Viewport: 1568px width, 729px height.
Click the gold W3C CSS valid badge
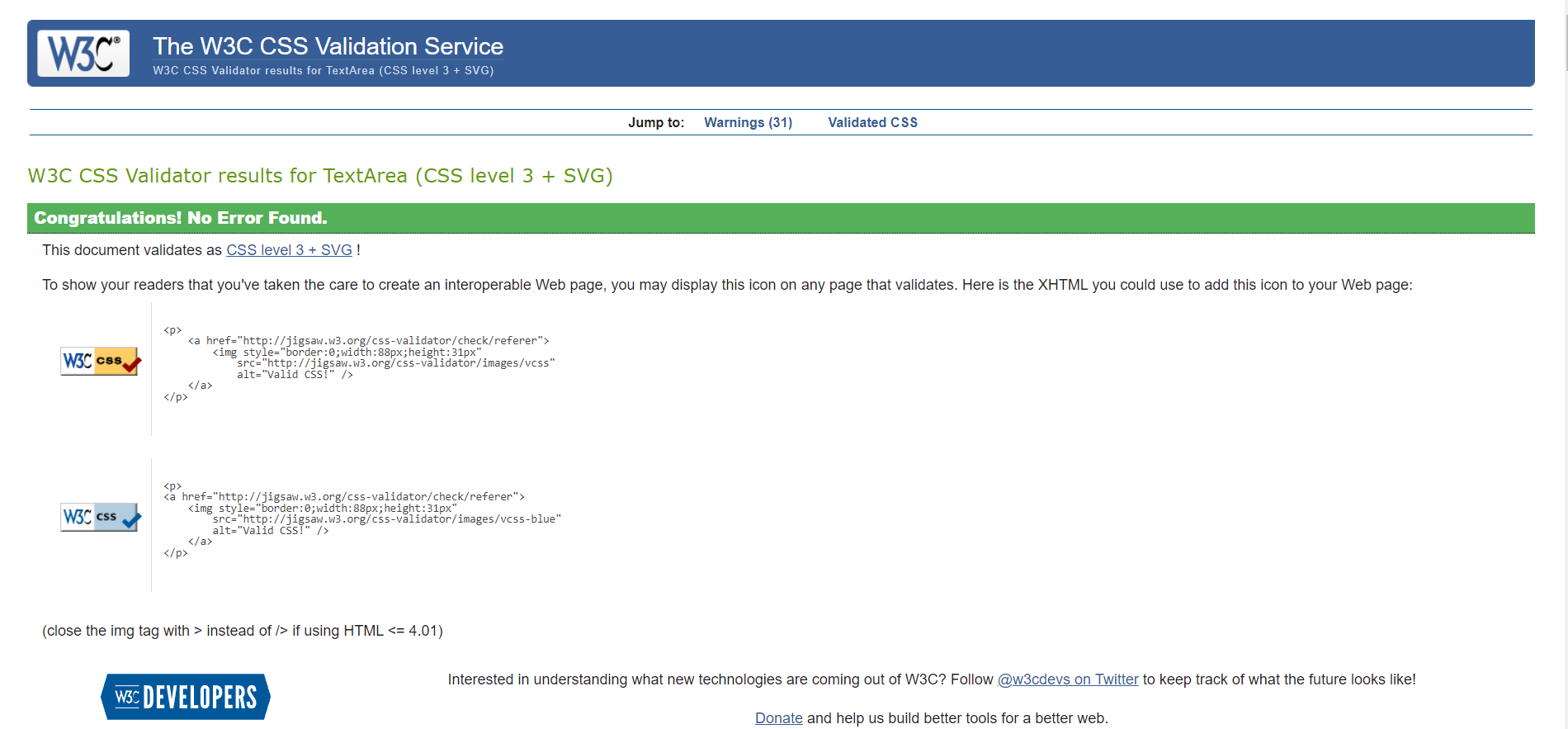pos(101,361)
